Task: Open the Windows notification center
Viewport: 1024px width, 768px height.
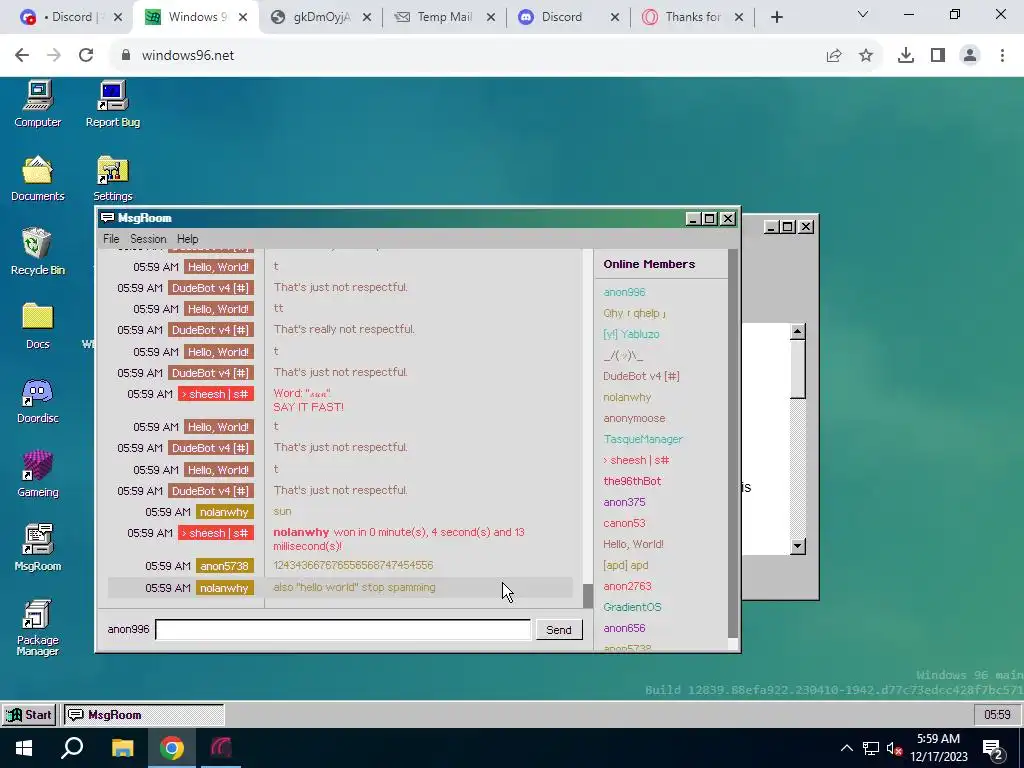Action: point(993,749)
